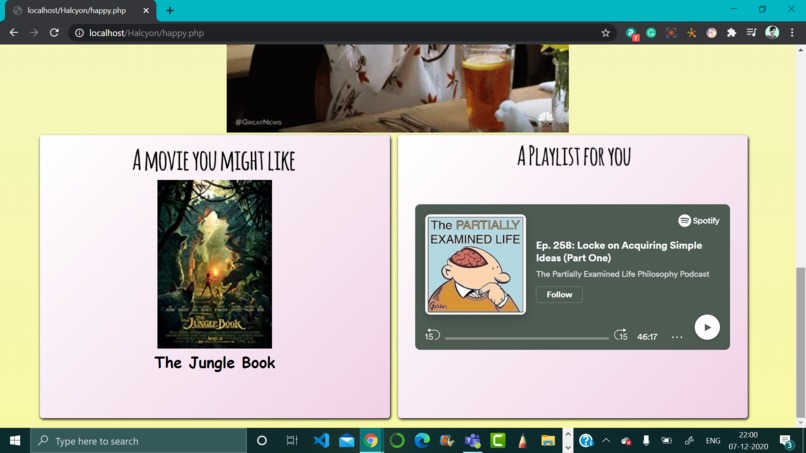This screenshot has width=806, height=453.
Task: Go back in browser history
Action: pyautogui.click(x=14, y=33)
